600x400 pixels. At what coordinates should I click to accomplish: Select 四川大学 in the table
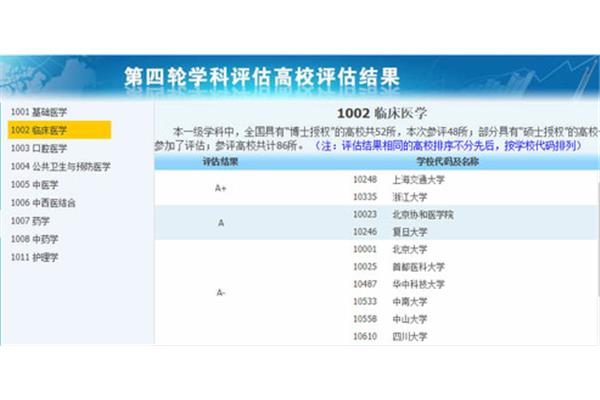point(410,336)
